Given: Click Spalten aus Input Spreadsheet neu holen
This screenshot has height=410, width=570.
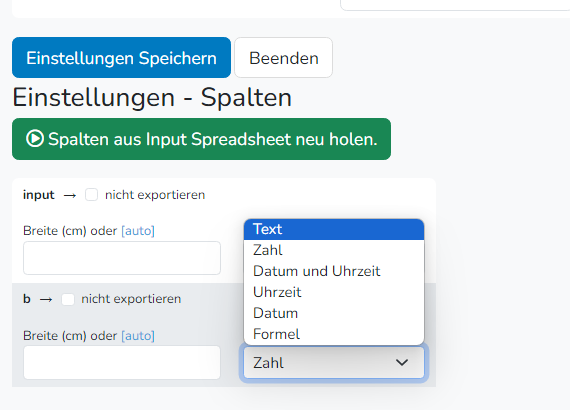Looking at the screenshot, I should point(201,139).
